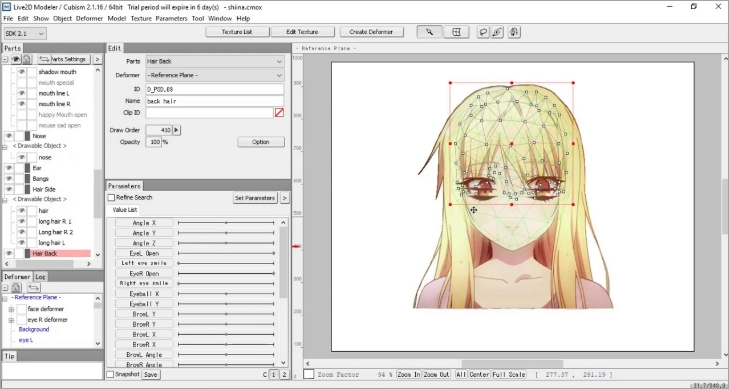Open the Deformer menu in menu bar
The image size is (729, 389).
(89, 19)
